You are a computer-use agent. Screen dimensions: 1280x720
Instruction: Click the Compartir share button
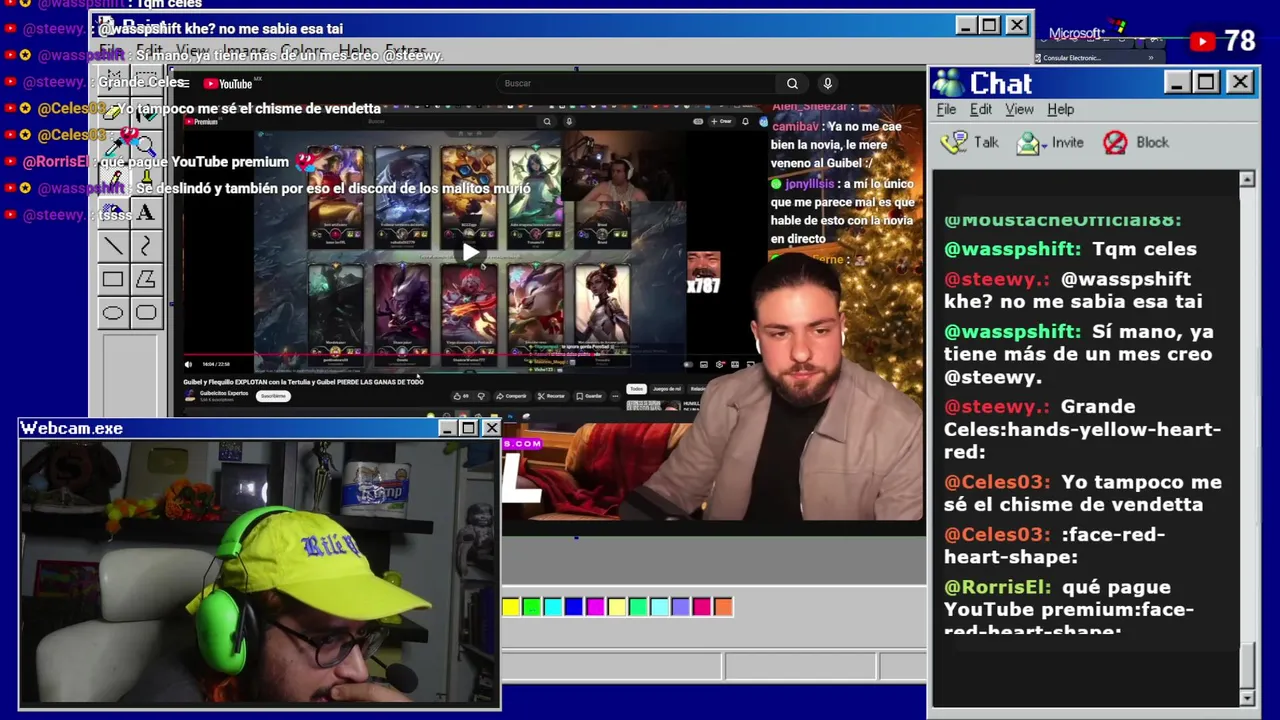[512, 396]
